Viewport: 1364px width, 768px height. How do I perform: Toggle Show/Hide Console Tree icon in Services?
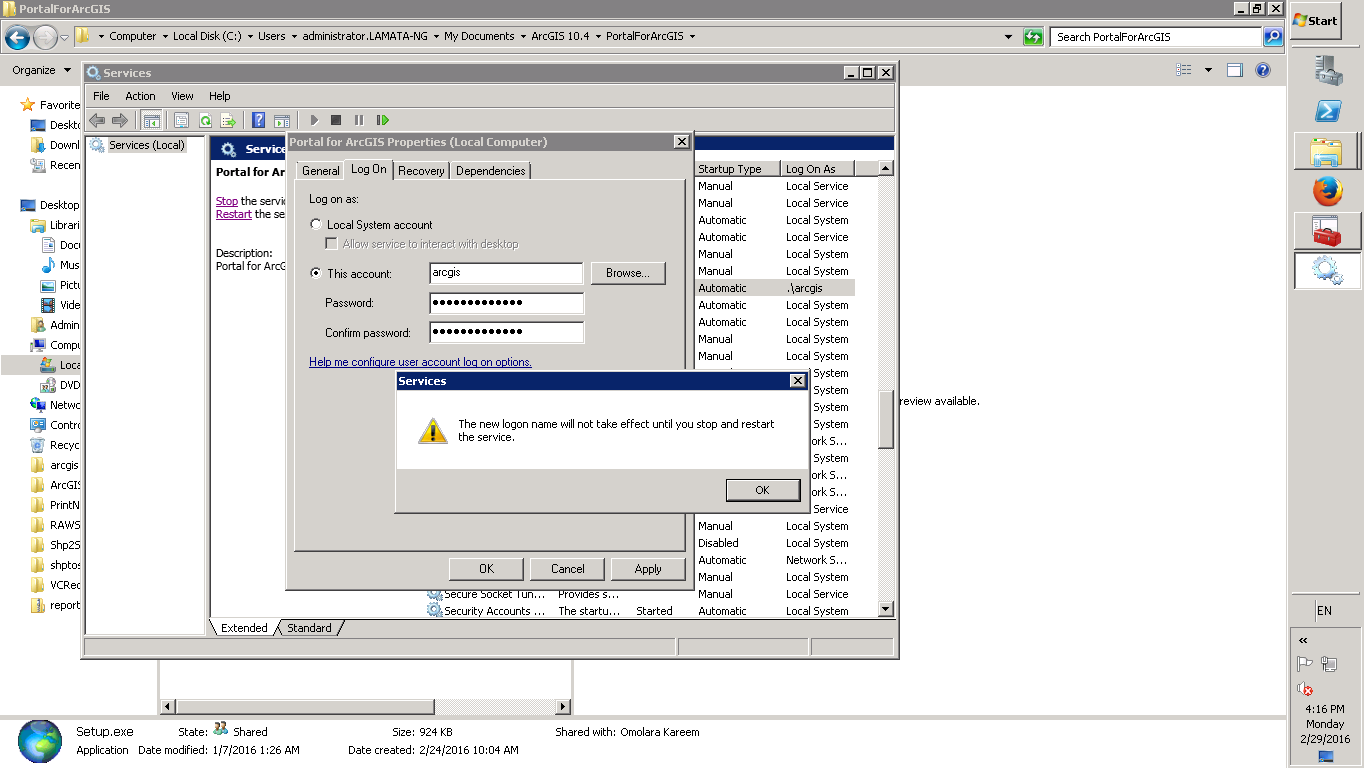(x=152, y=120)
